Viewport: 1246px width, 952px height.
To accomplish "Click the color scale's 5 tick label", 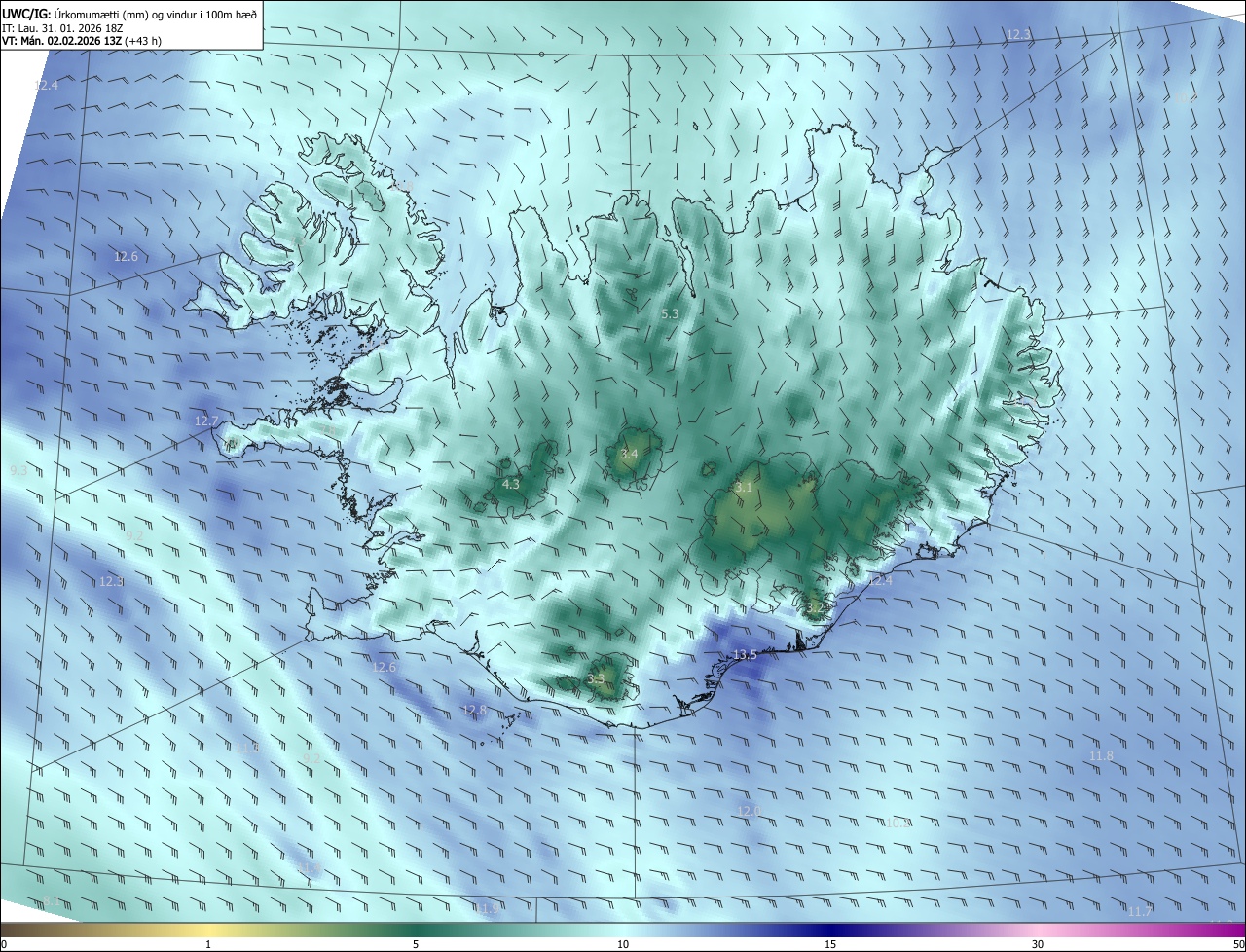I will 416,944.
